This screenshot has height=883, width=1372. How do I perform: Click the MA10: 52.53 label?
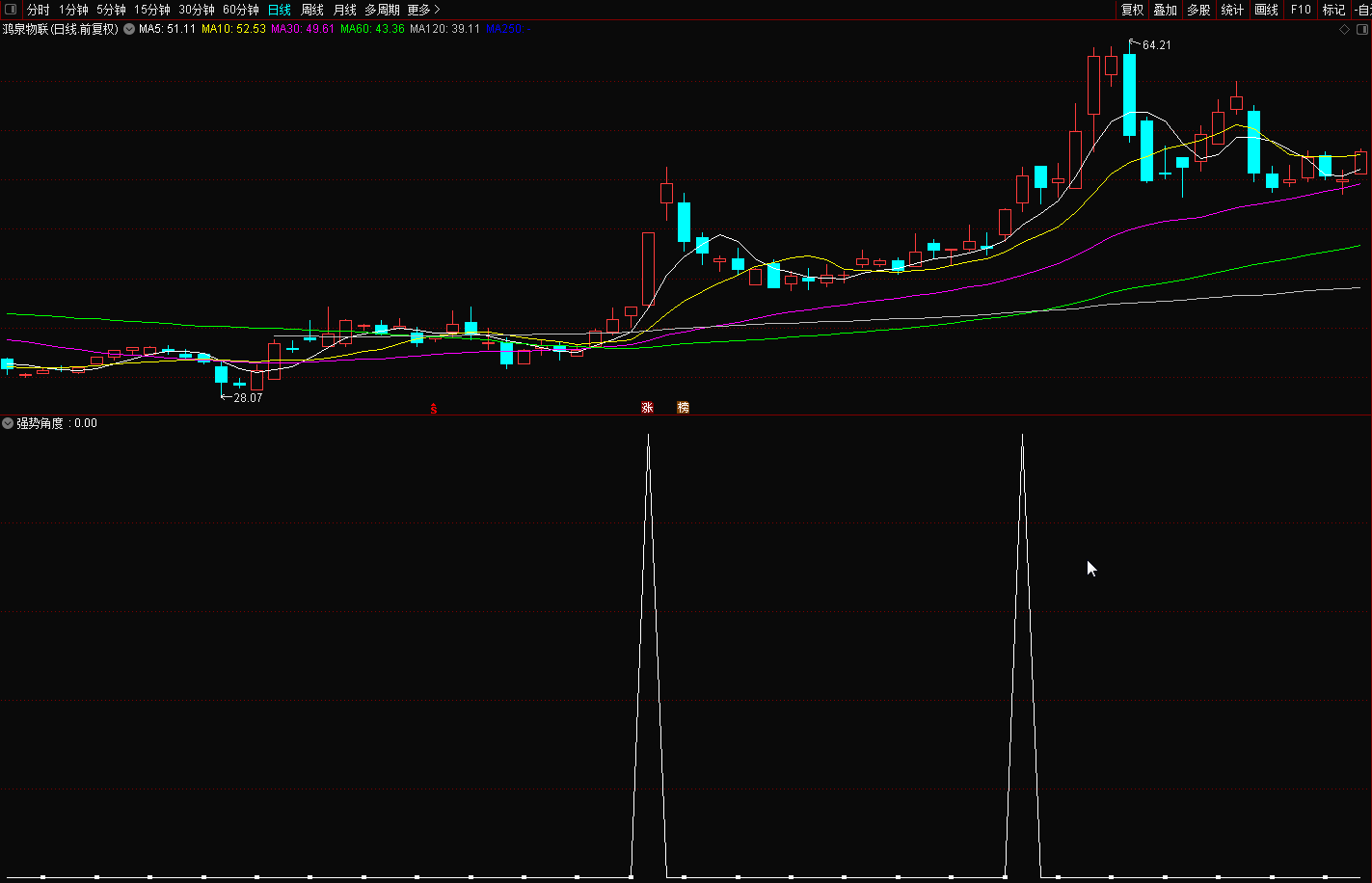pyautogui.click(x=233, y=29)
